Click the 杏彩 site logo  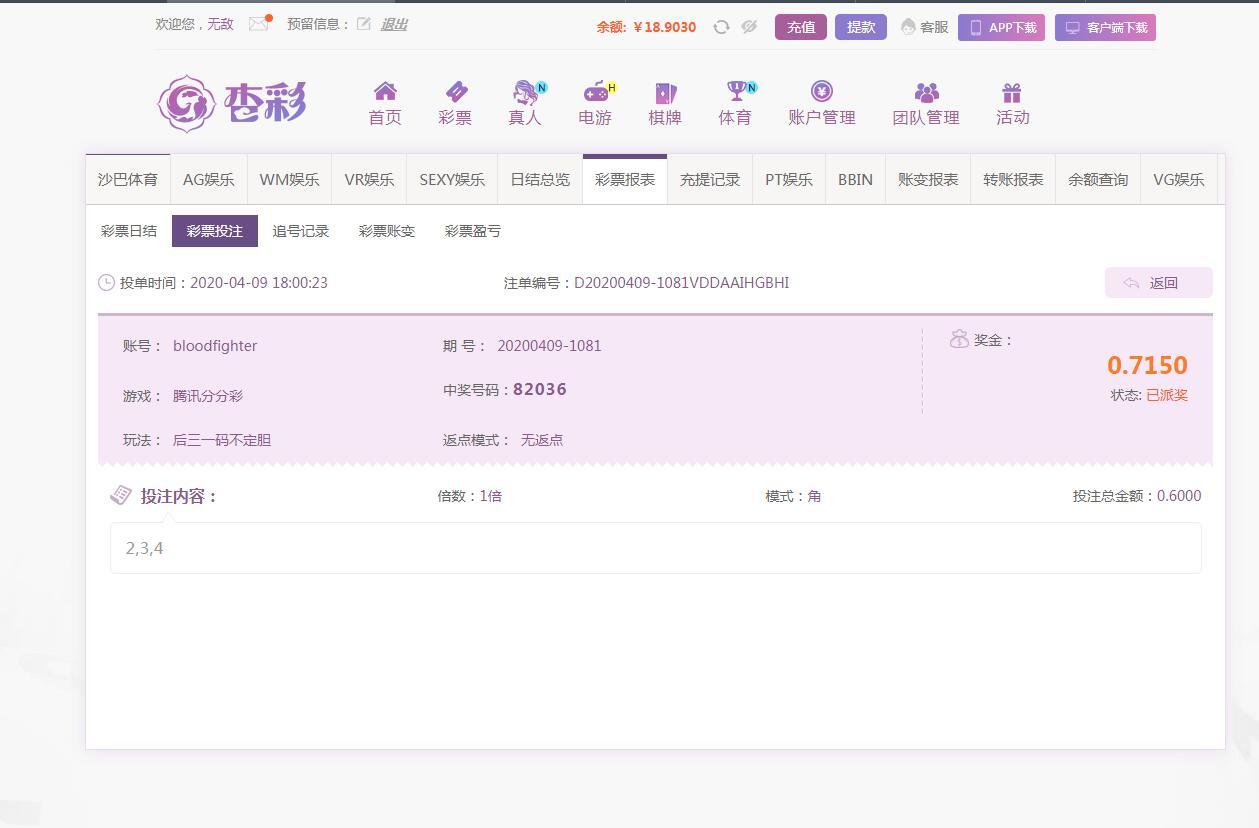click(x=232, y=103)
